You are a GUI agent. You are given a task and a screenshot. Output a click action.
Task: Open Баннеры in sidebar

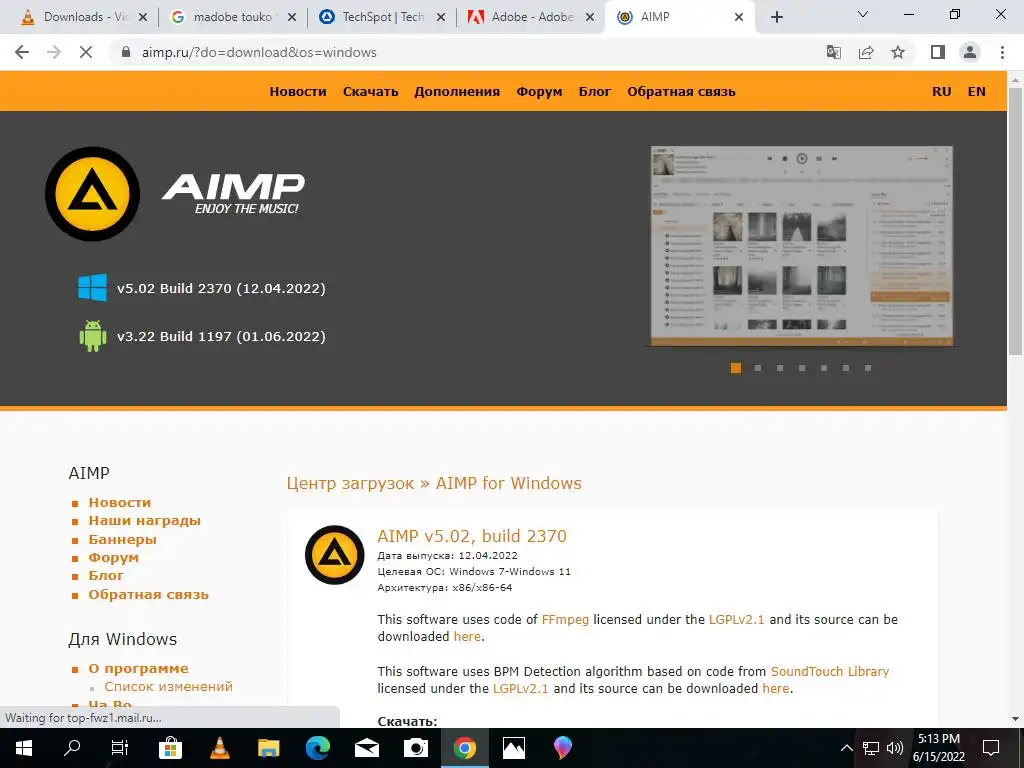[x=122, y=539]
